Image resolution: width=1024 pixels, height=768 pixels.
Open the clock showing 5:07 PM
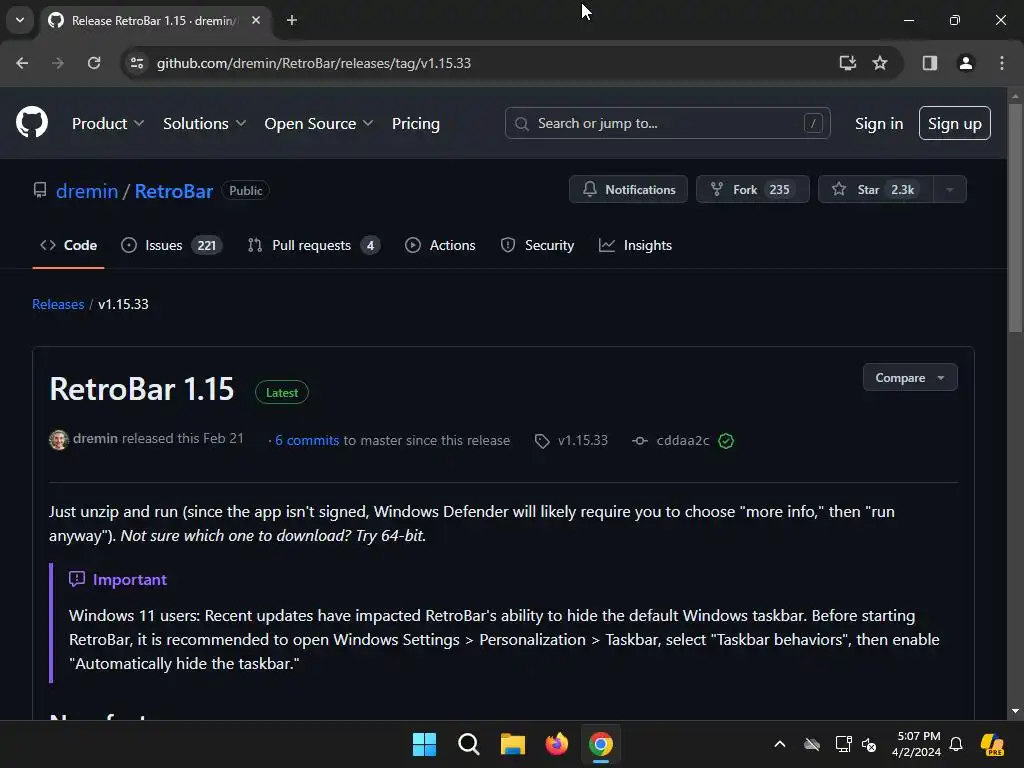(x=916, y=744)
